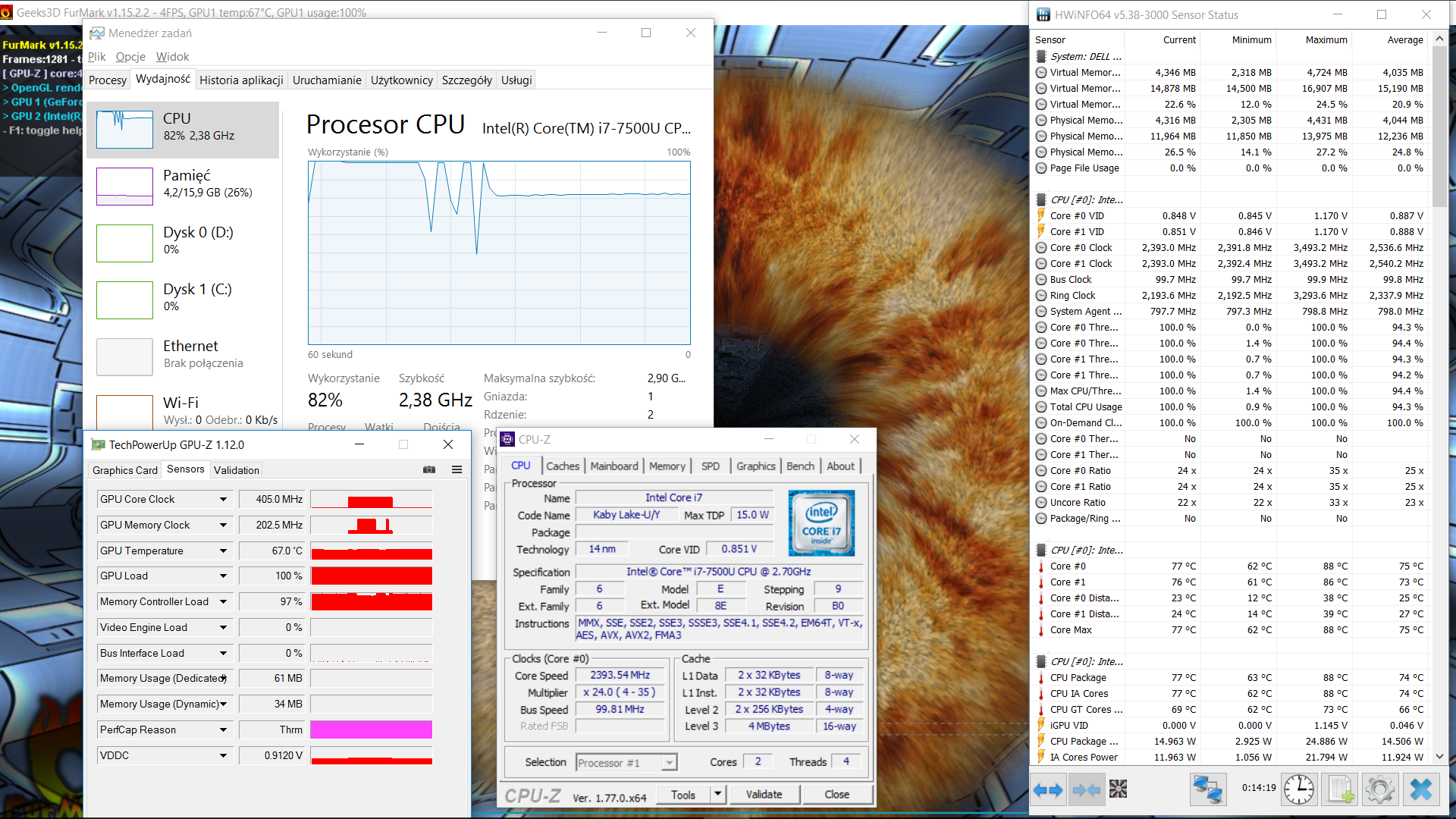Switch to the Szczegóły tab

[x=467, y=80]
